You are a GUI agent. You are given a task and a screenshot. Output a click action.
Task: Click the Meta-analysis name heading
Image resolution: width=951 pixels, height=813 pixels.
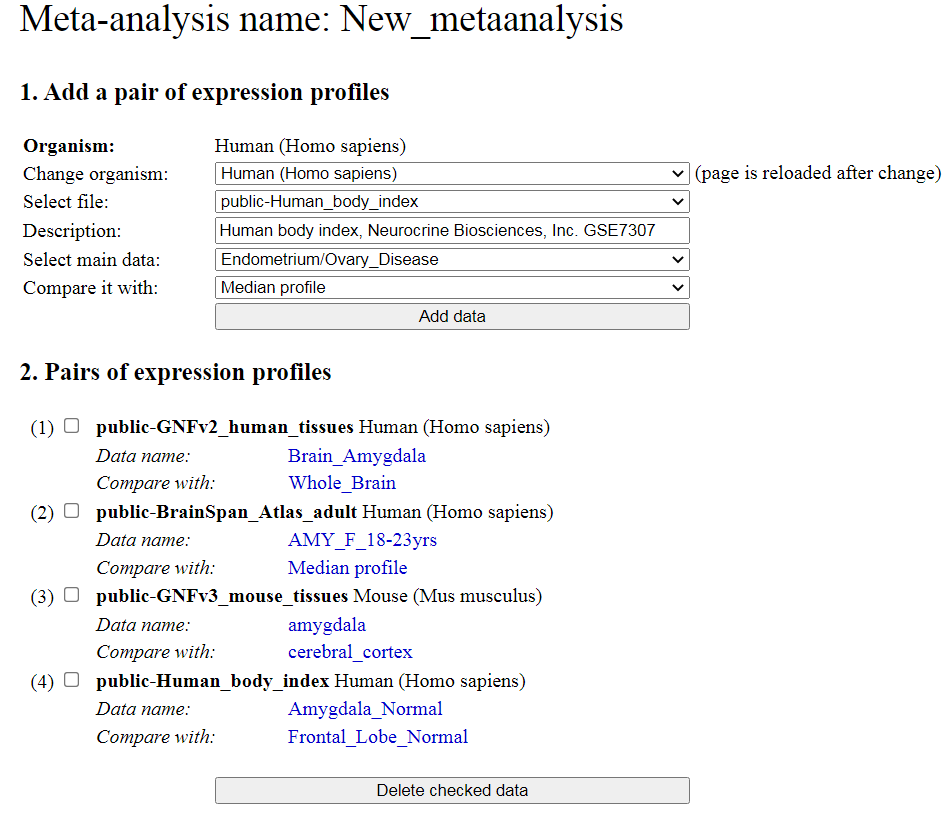click(x=321, y=20)
